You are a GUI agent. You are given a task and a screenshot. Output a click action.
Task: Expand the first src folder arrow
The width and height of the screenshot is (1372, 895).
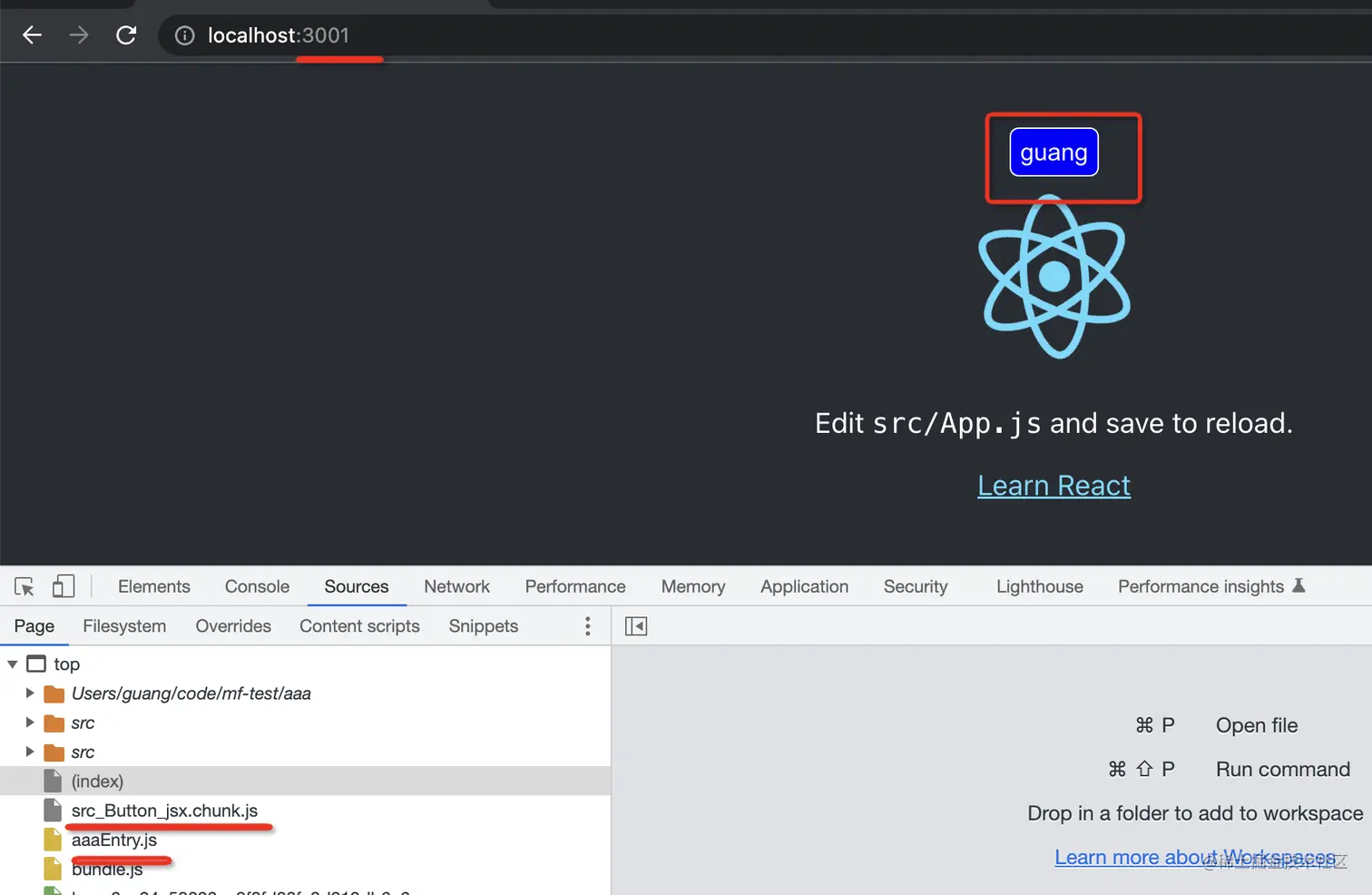[x=30, y=723]
